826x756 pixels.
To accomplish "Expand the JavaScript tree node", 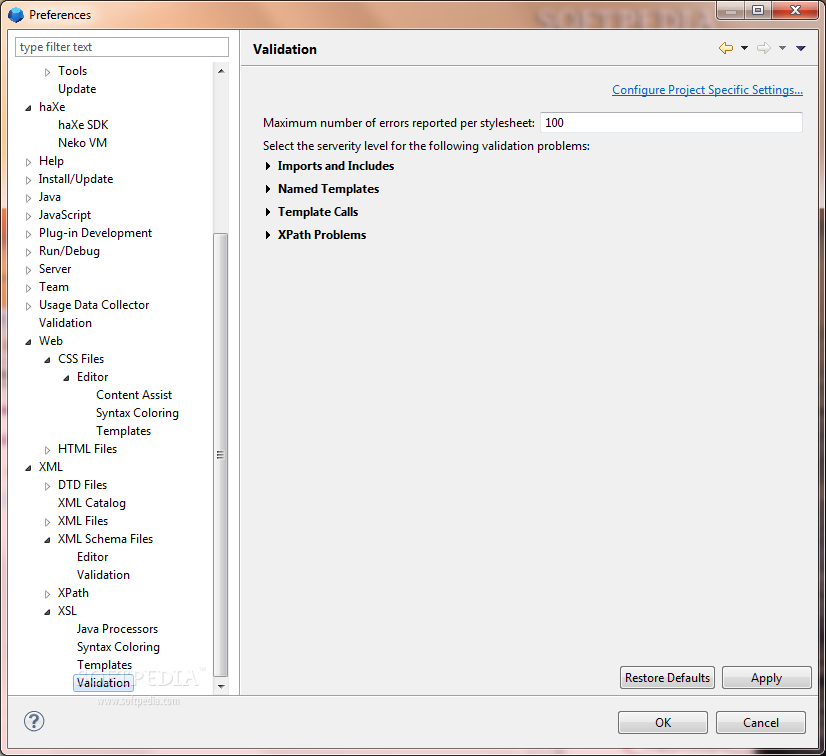I will [x=28, y=216].
